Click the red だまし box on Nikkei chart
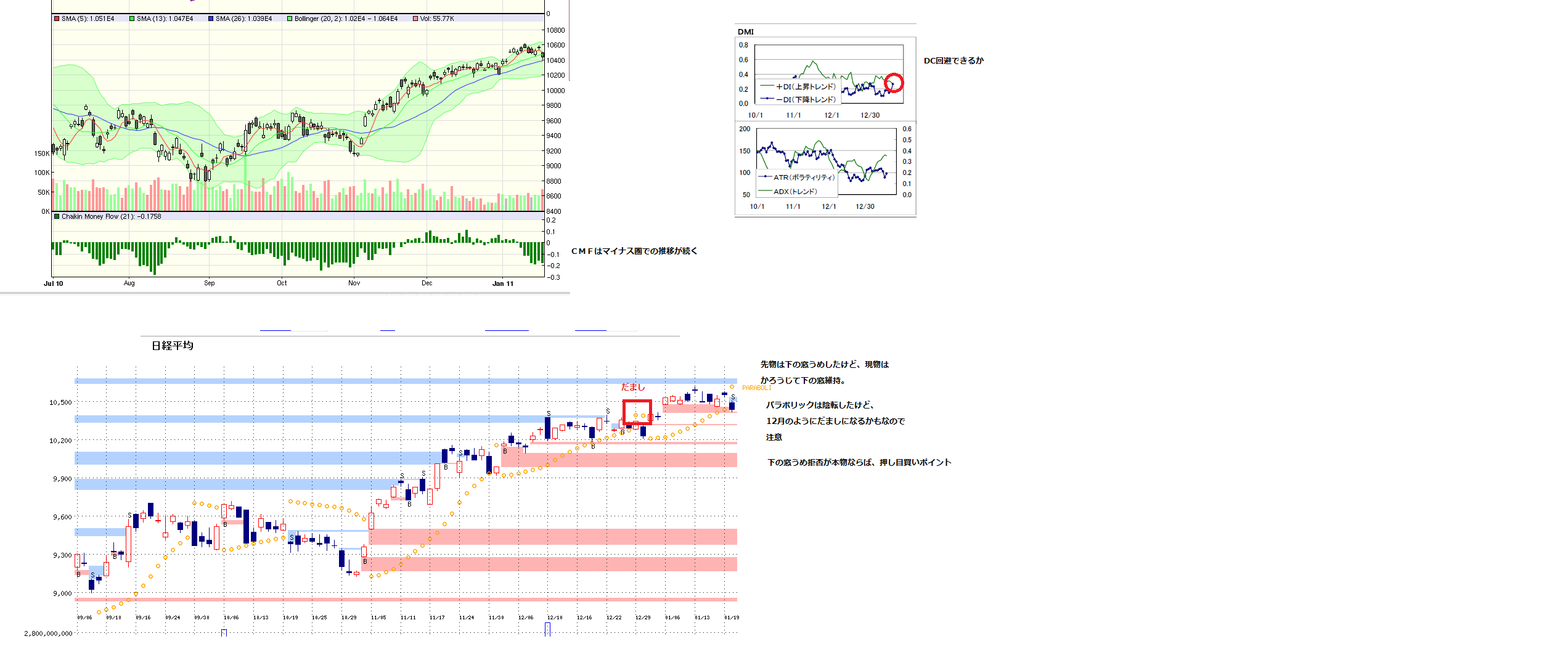Viewport: 1568px width, 668px height. point(637,412)
